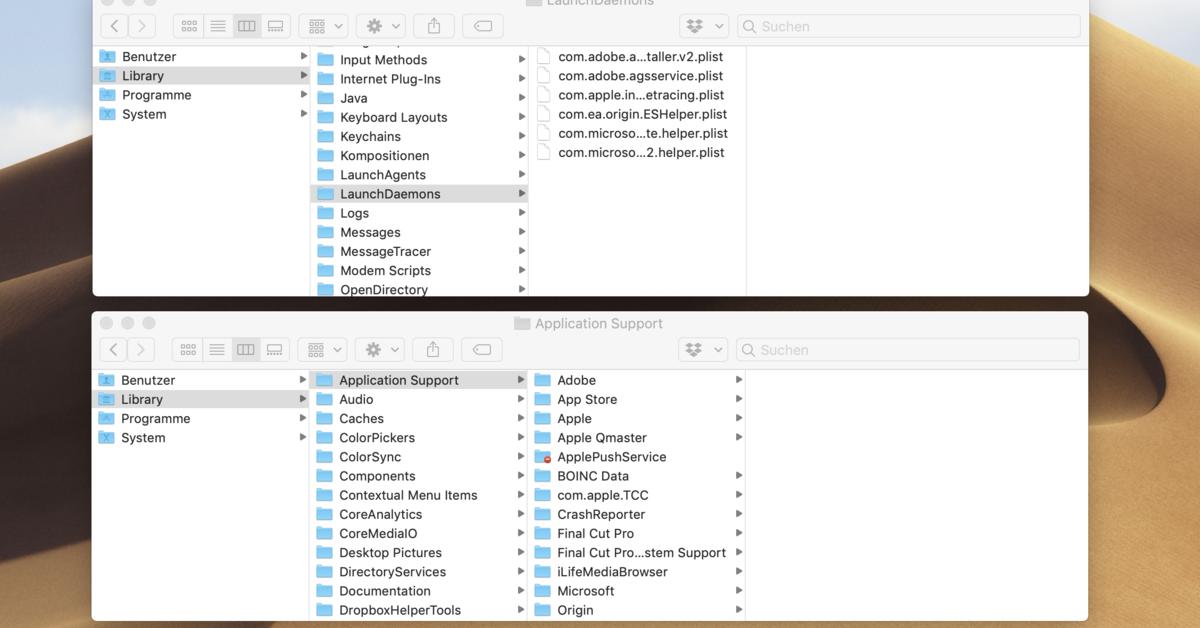Open the group-by dropdown in LaunchDaemons window
Screen dimensions: 1200x628
tap(324, 26)
